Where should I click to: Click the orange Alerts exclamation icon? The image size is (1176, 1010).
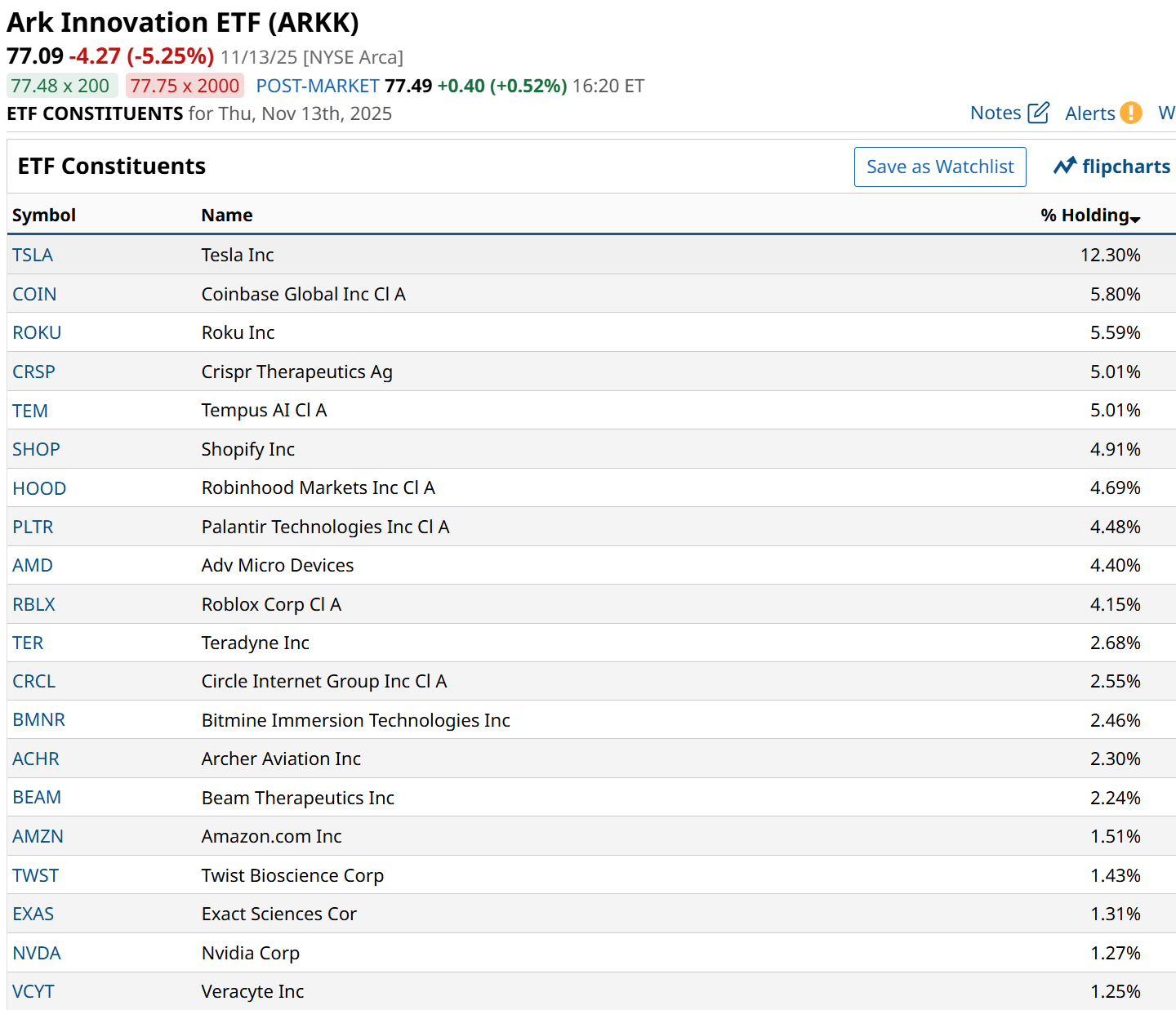point(1130,113)
